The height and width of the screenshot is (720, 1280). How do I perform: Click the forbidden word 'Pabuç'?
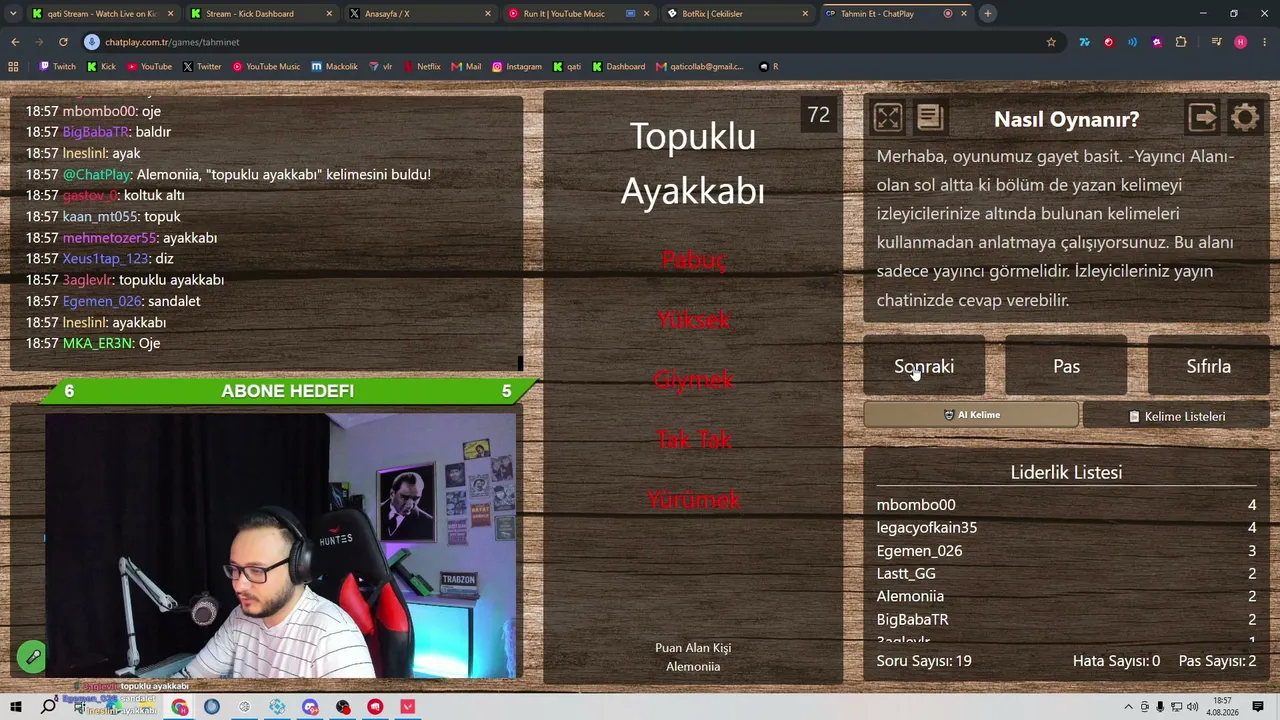693,260
